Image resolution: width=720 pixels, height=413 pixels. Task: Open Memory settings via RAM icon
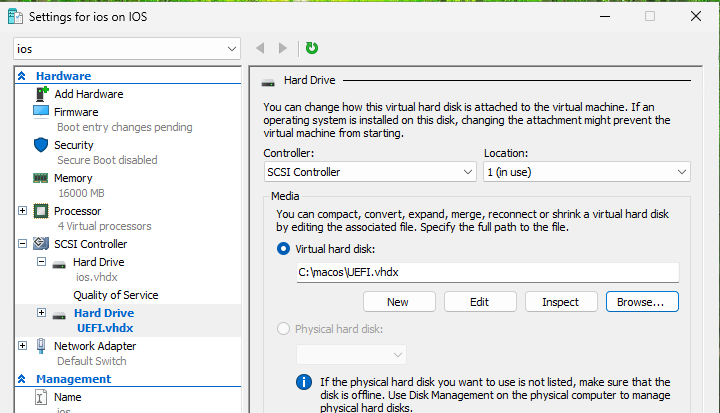(x=41, y=178)
